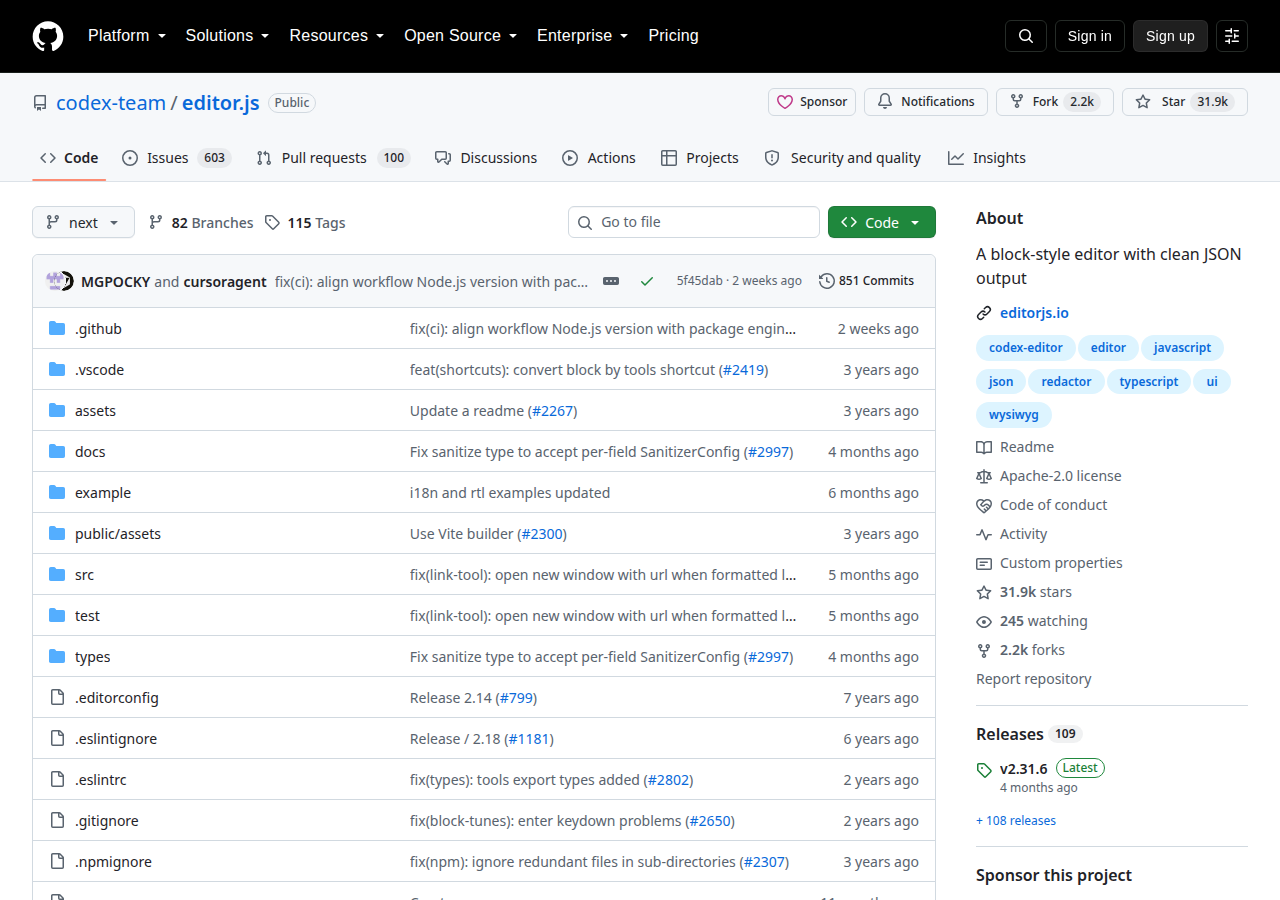The width and height of the screenshot is (1280, 900).
Task: Go to the Insights tab
Action: click(x=987, y=158)
